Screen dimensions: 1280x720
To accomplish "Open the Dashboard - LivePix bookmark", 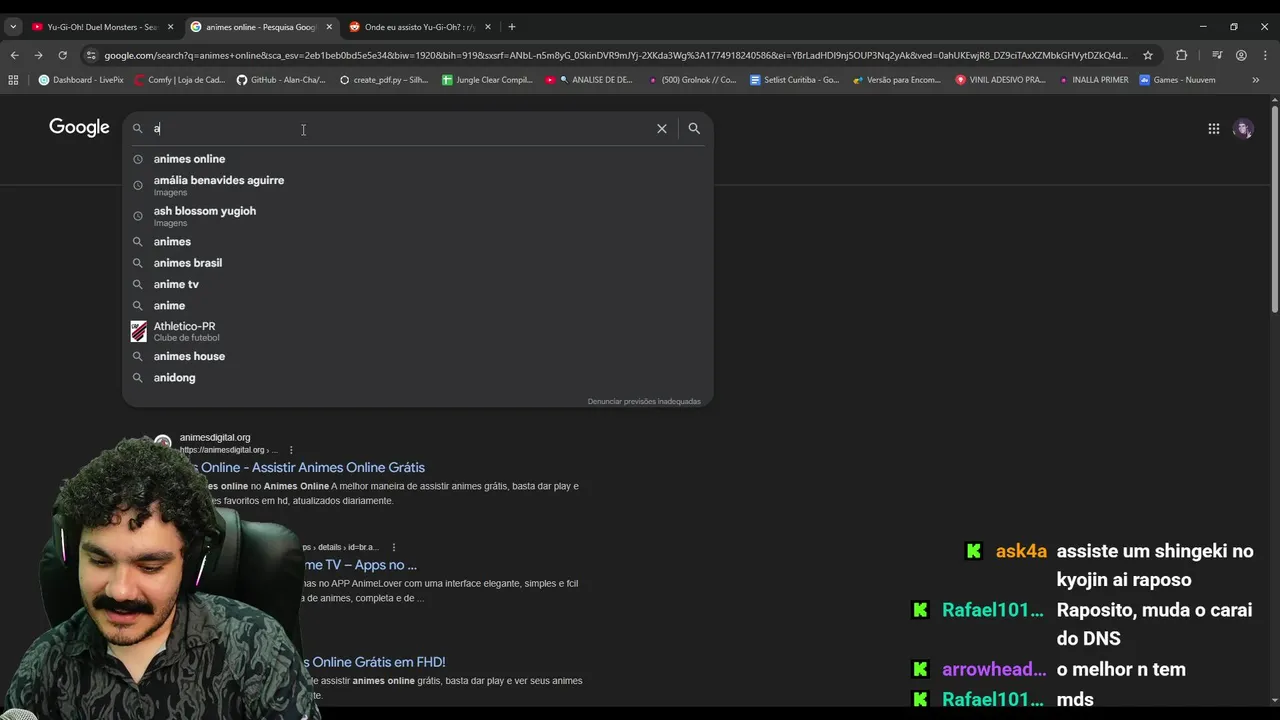I will coord(81,80).
